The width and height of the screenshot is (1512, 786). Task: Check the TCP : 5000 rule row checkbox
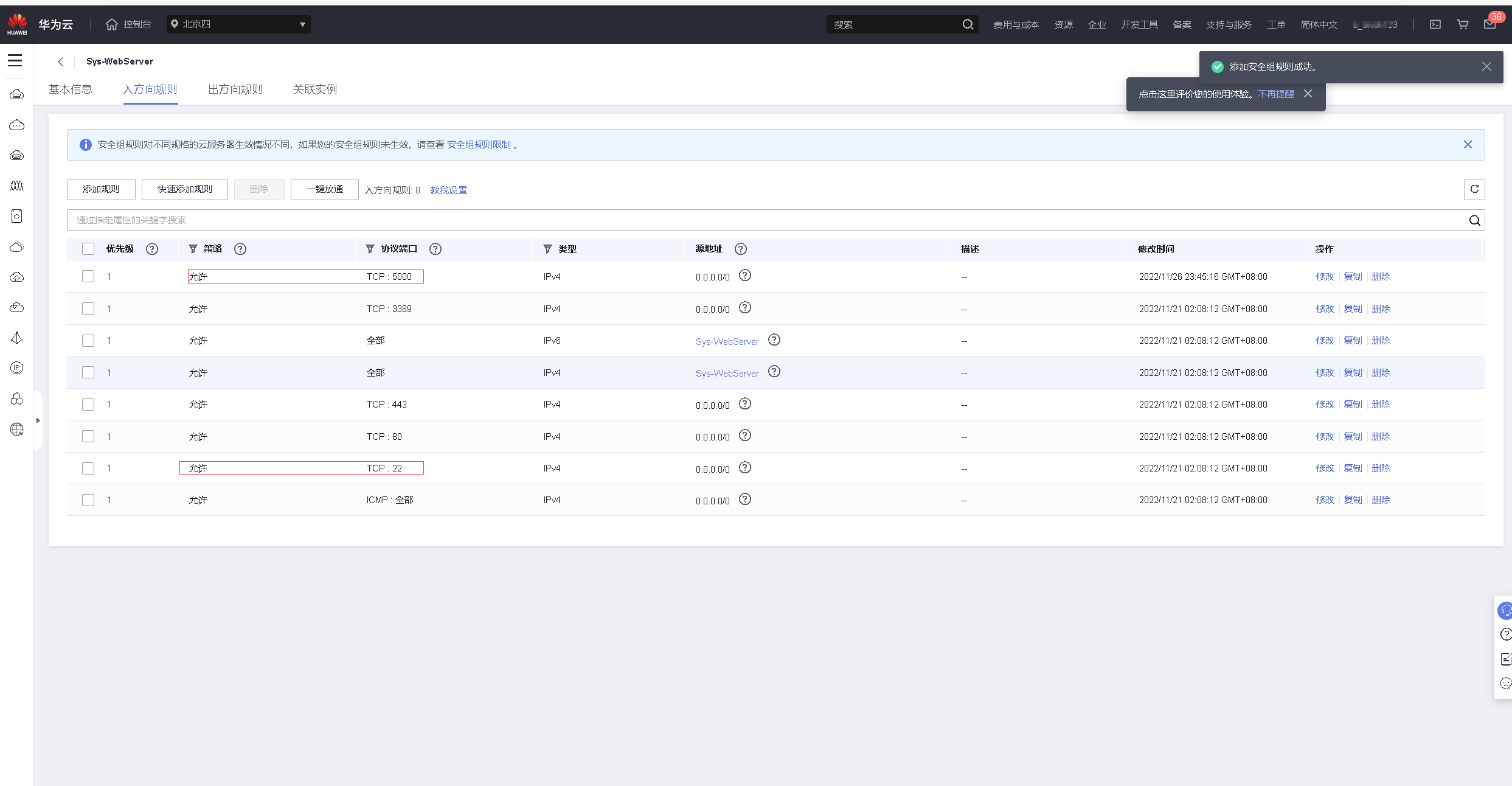88,276
